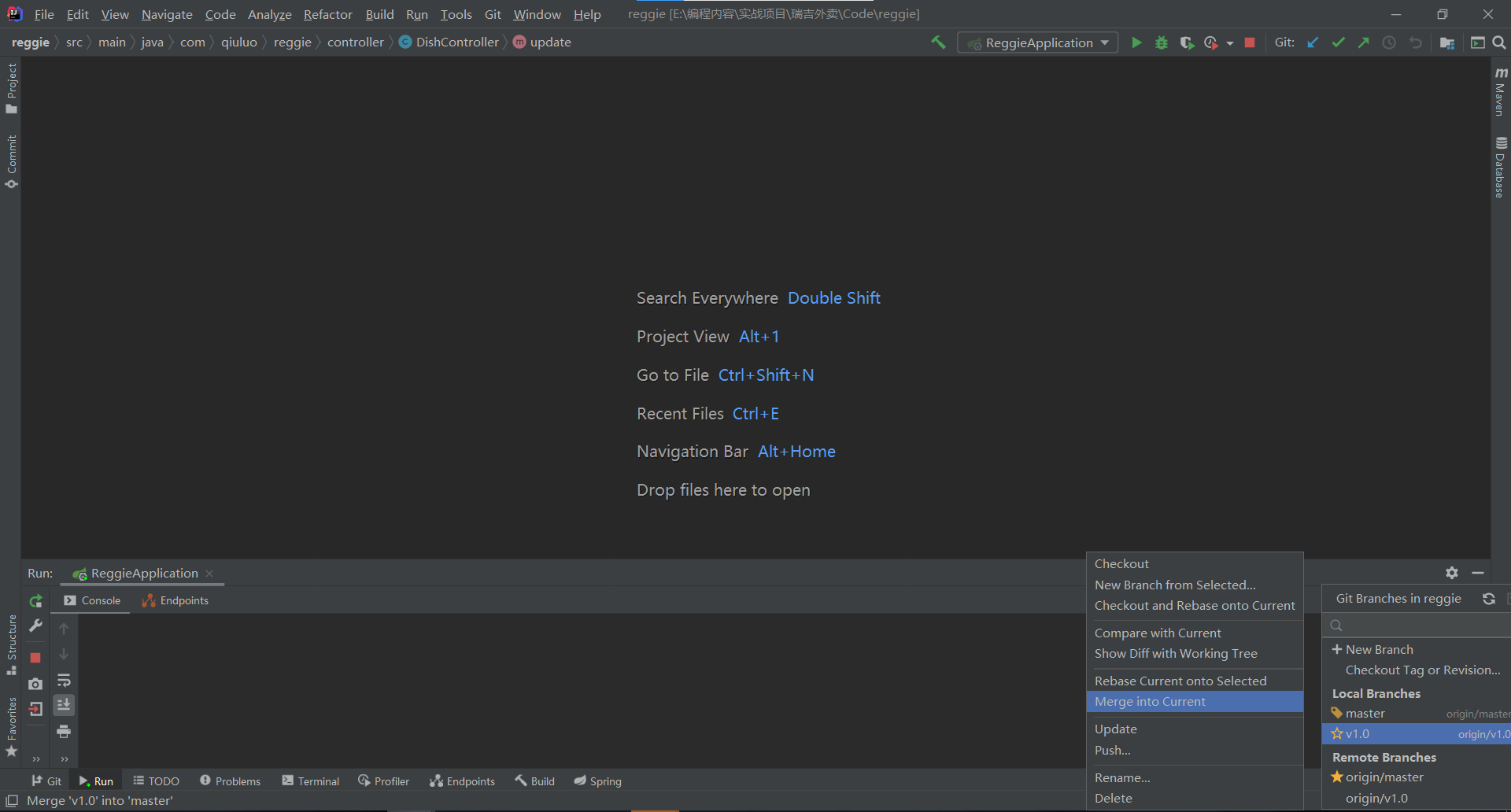Click the Git rollback undo icon
Screen dimensions: 1511x812
pos(1415,42)
